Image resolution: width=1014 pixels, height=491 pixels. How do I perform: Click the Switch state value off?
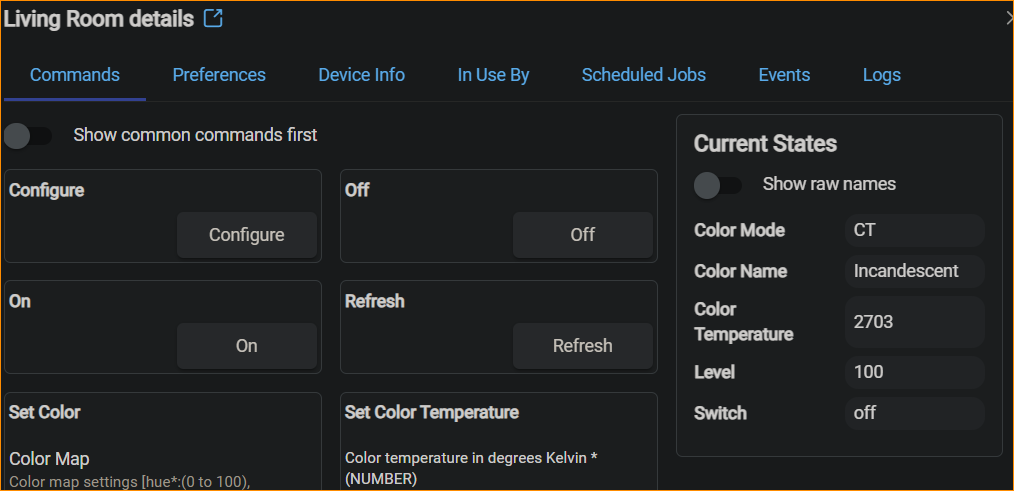(914, 413)
